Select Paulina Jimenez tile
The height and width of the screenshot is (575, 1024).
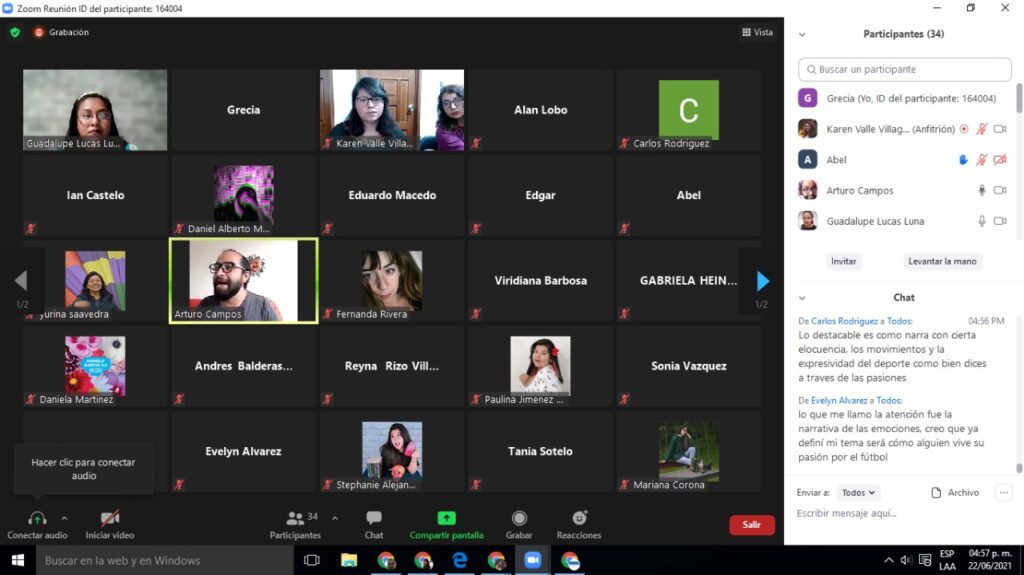540,366
